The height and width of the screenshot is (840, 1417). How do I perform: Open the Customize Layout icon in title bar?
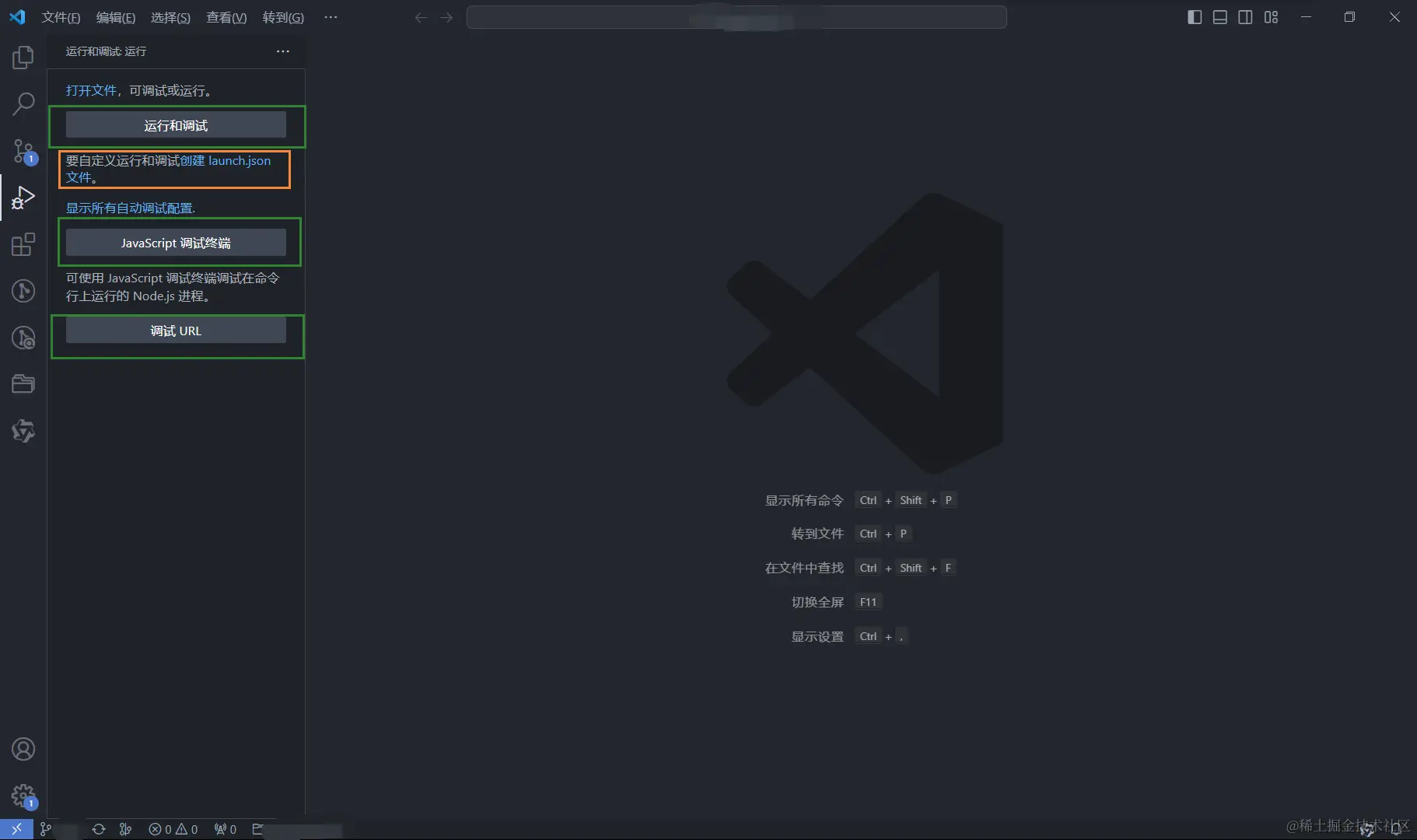click(x=1271, y=17)
